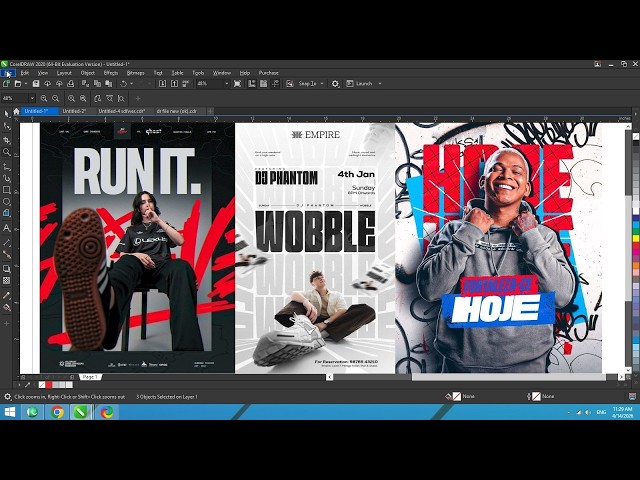Select the Crop tool in the toolbox

(x=7, y=140)
